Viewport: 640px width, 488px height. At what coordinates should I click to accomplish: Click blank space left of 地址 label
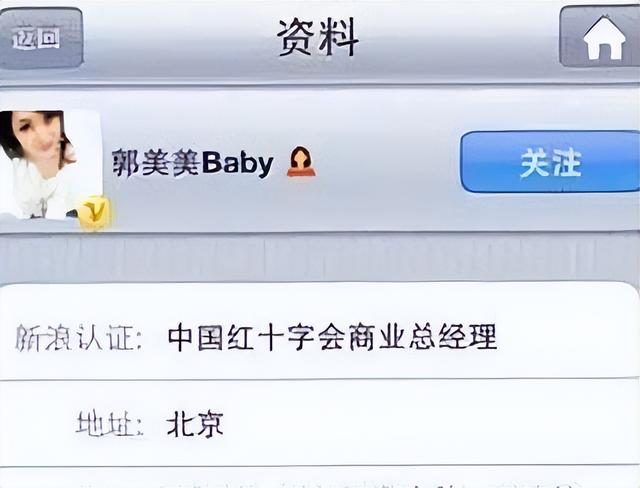[38, 424]
